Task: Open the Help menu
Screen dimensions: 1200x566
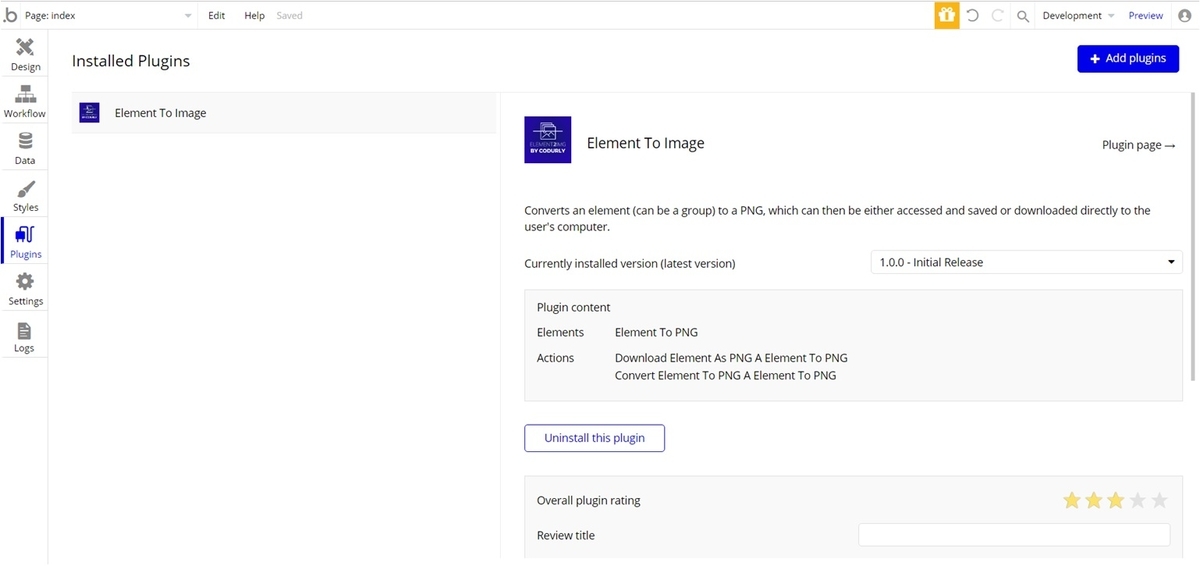Action: pyautogui.click(x=255, y=15)
